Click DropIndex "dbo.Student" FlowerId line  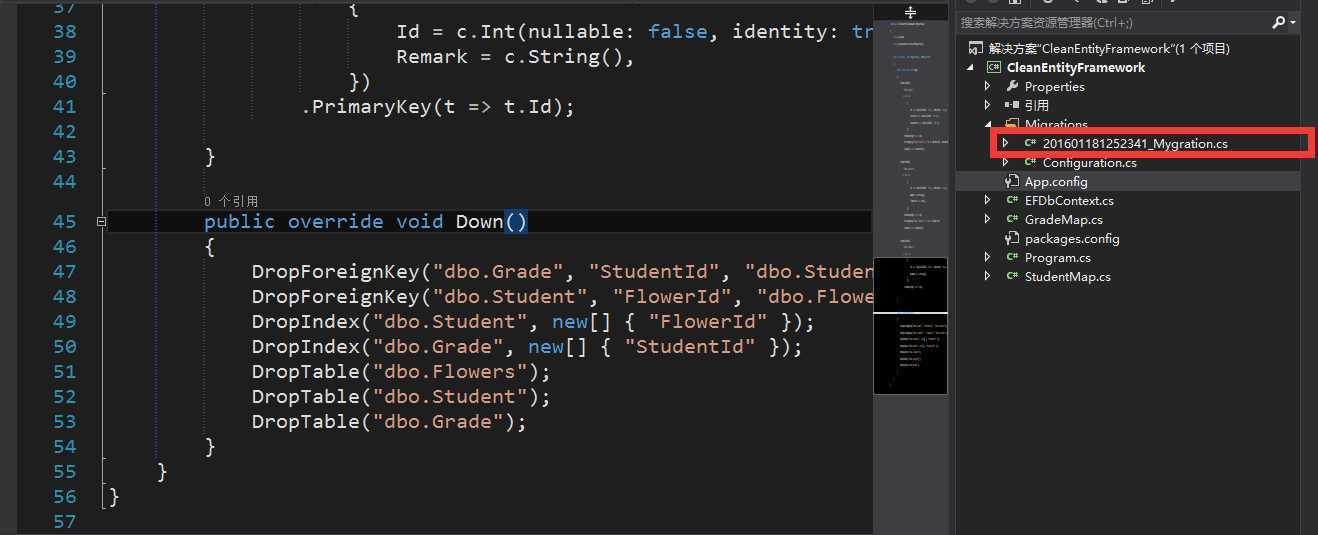pyautogui.click(x=533, y=322)
